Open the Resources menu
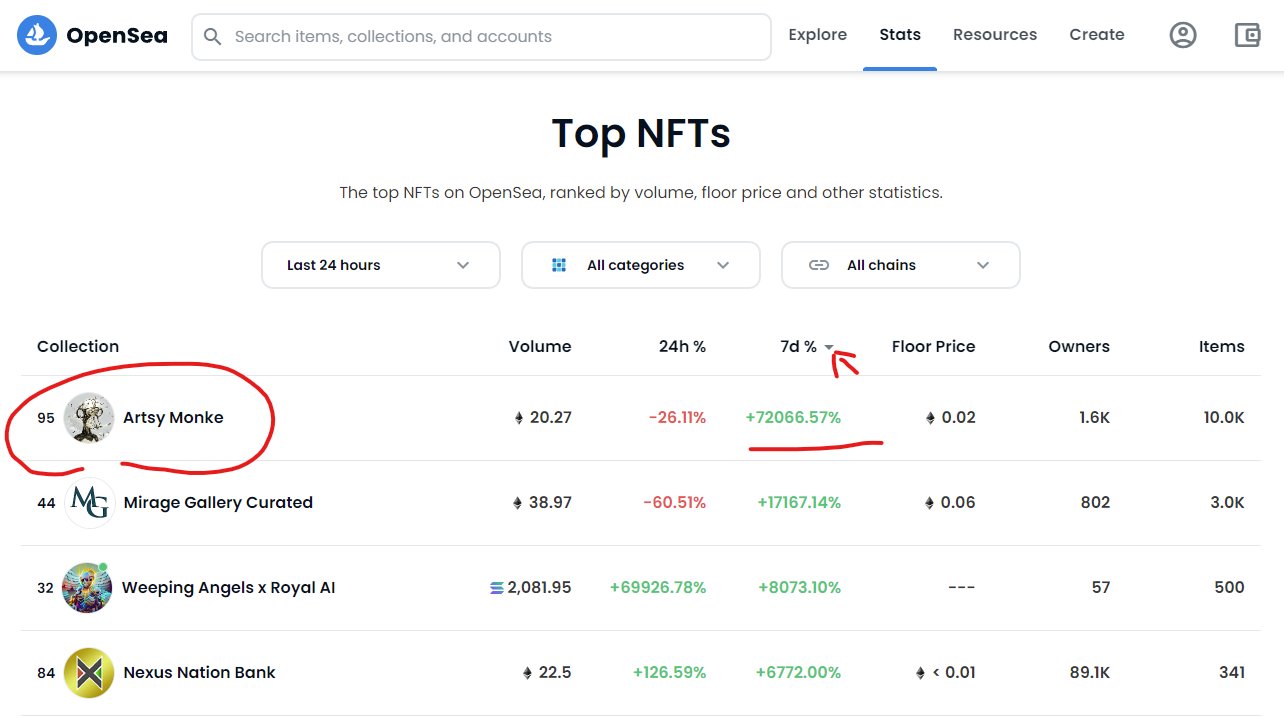 tap(995, 35)
